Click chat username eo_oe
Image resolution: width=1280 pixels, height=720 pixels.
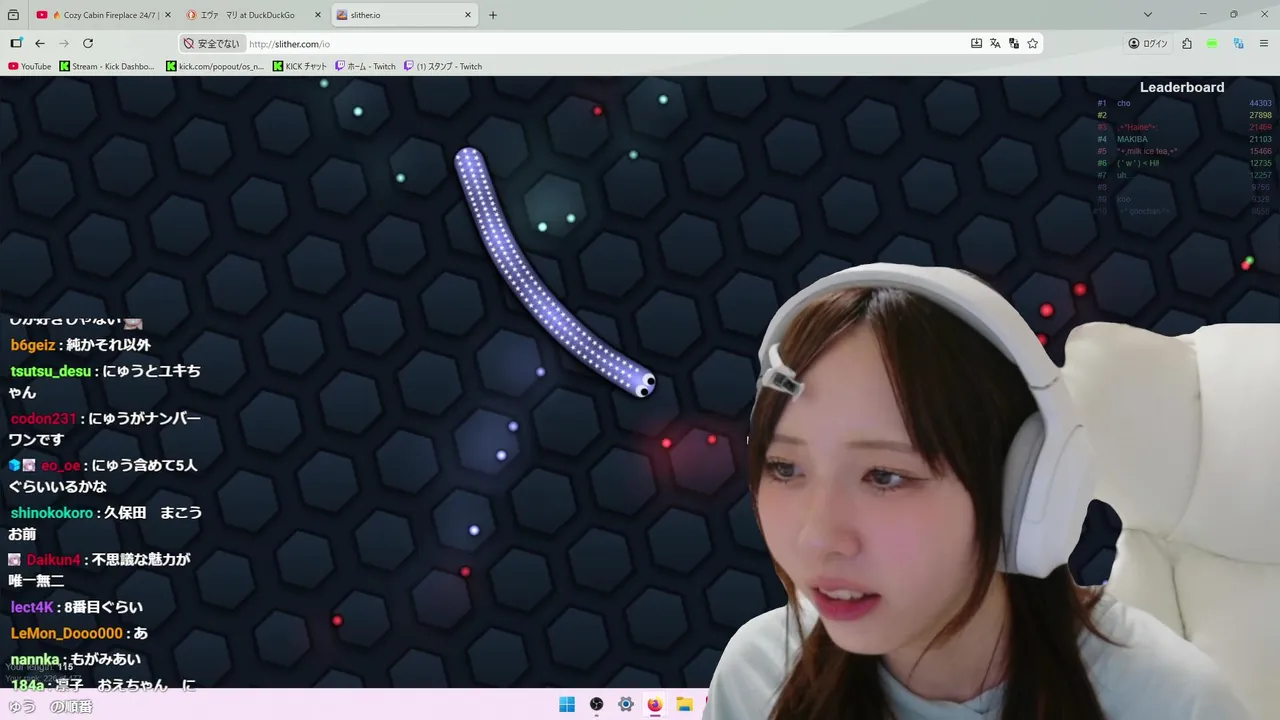tap(60, 466)
